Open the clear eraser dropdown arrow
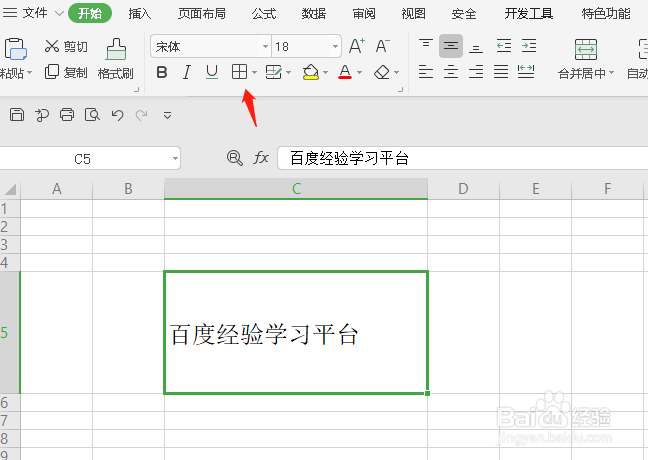Screen dimensions: 648x460 tap(397, 73)
